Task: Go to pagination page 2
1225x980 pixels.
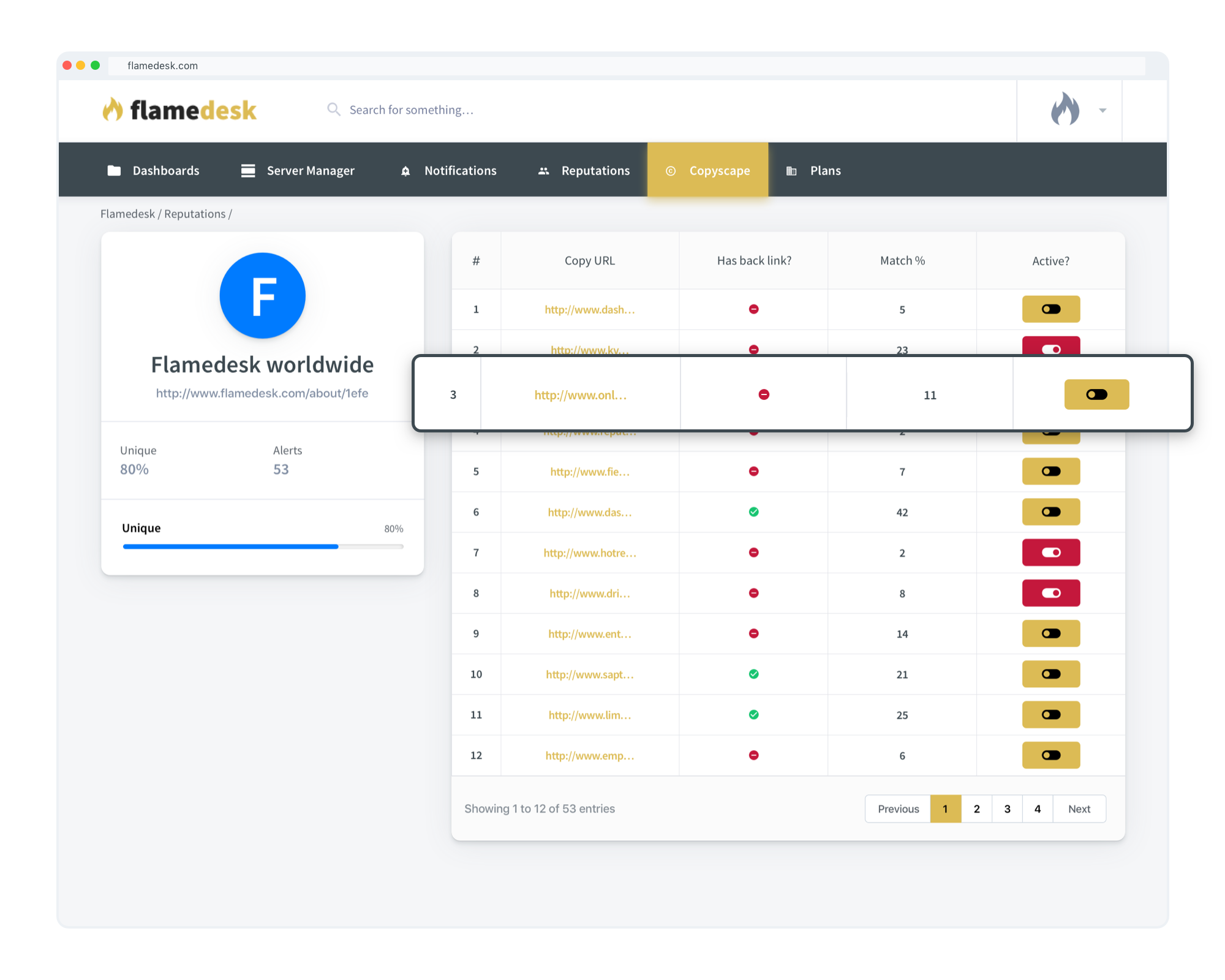Action: pos(976,809)
